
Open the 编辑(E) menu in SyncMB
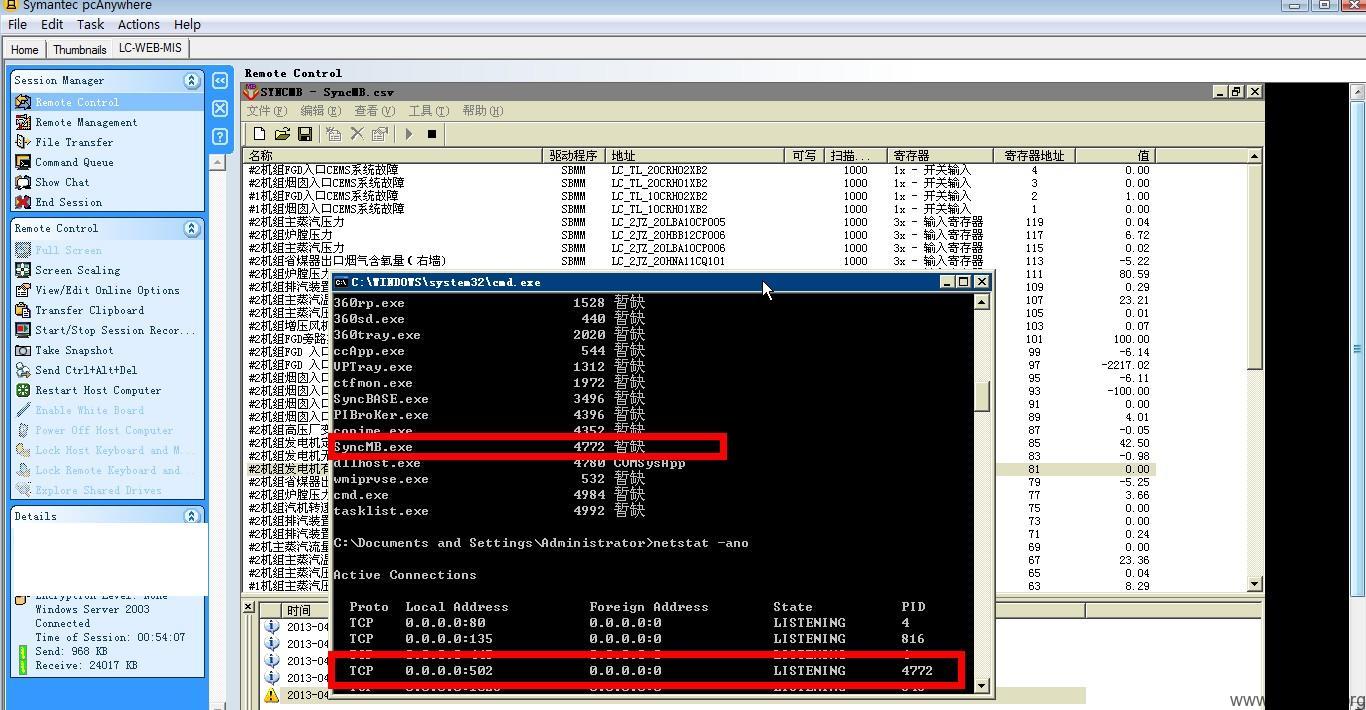[320, 111]
